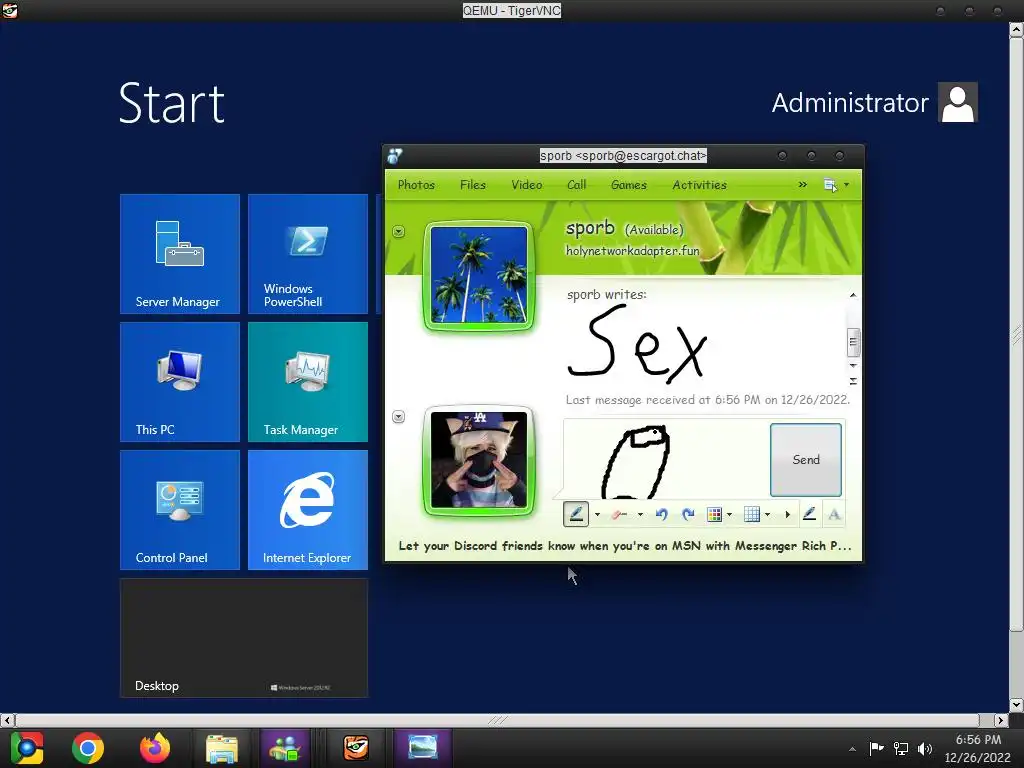Open the show menu dropdown arrow
Screen dimensions: 1024x768
(x=846, y=185)
